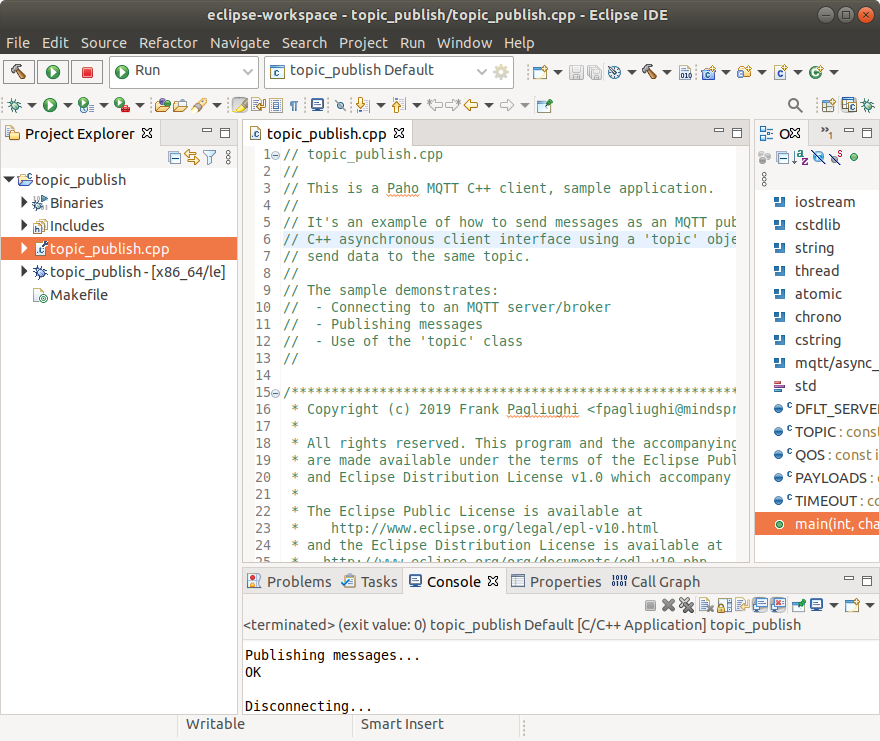Screen dimensions: 880x741
Task: Open the Refactor menu
Action: (168, 43)
